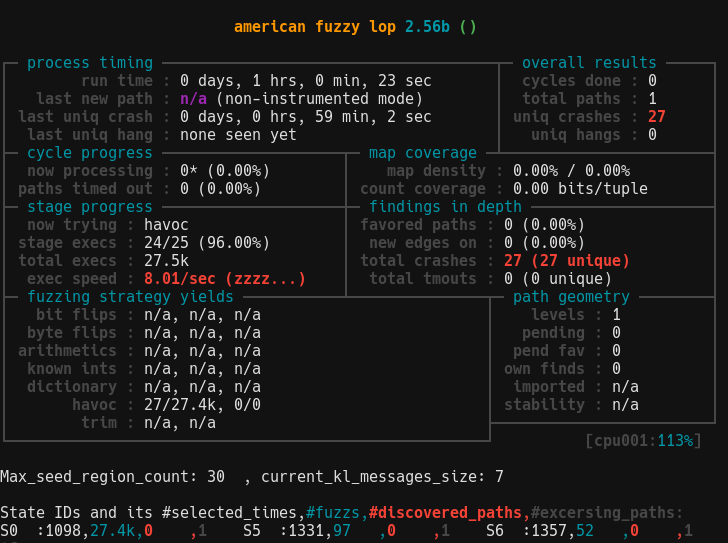
Task: Select the 'cycle progress' section header
Action: (90, 153)
